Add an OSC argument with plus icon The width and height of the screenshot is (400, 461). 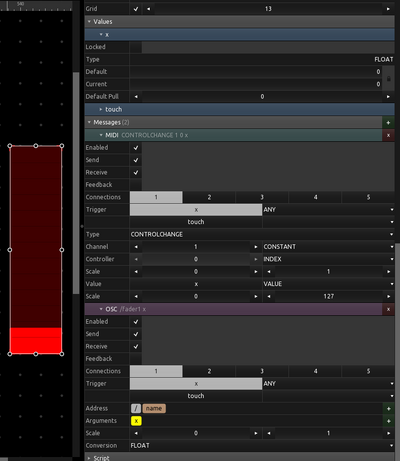pyautogui.click(x=388, y=421)
